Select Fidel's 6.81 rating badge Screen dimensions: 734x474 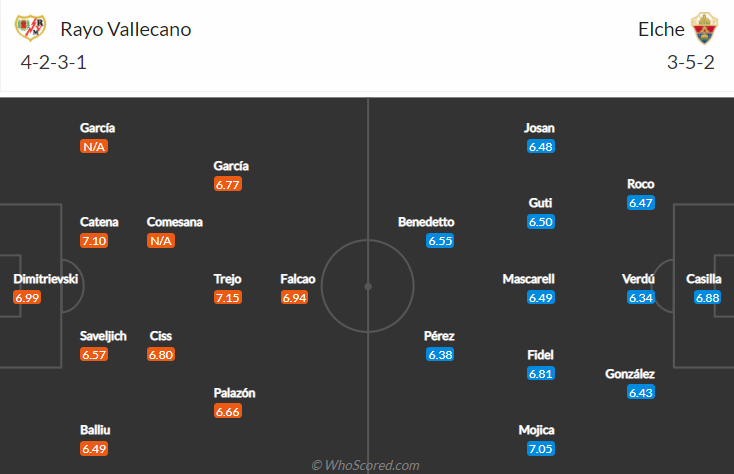point(541,373)
